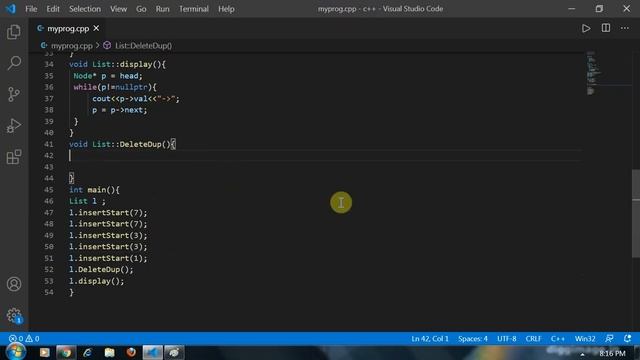This screenshot has height=360, width=640.
Task: Switch to VS Code taskbar icon
Action: tap(153, 353)
